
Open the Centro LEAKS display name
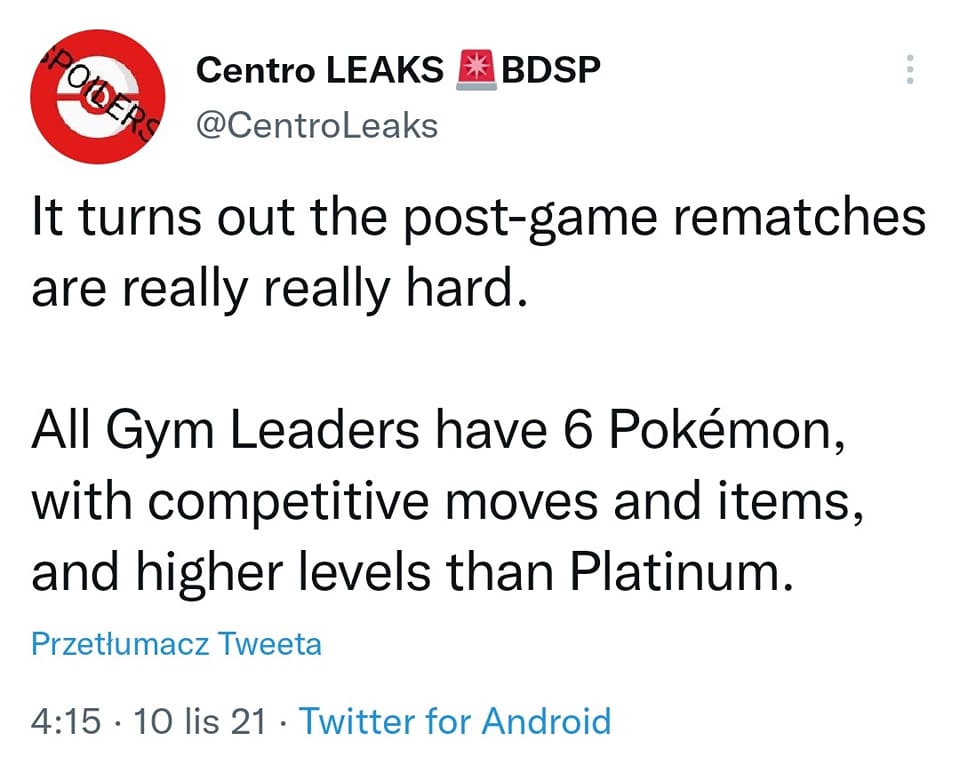coord(320,70)
